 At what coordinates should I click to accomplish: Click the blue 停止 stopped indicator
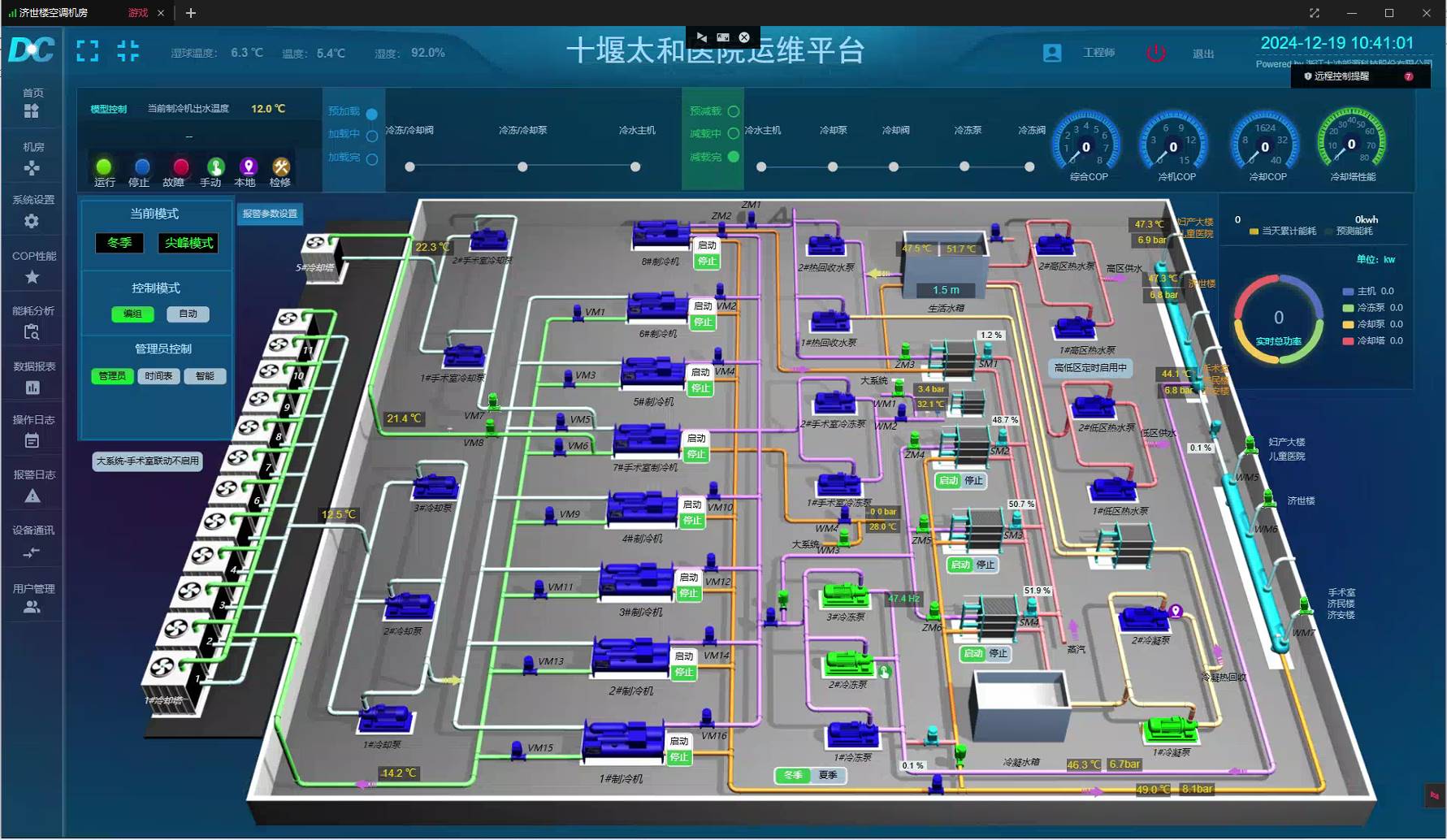[141, 167]
